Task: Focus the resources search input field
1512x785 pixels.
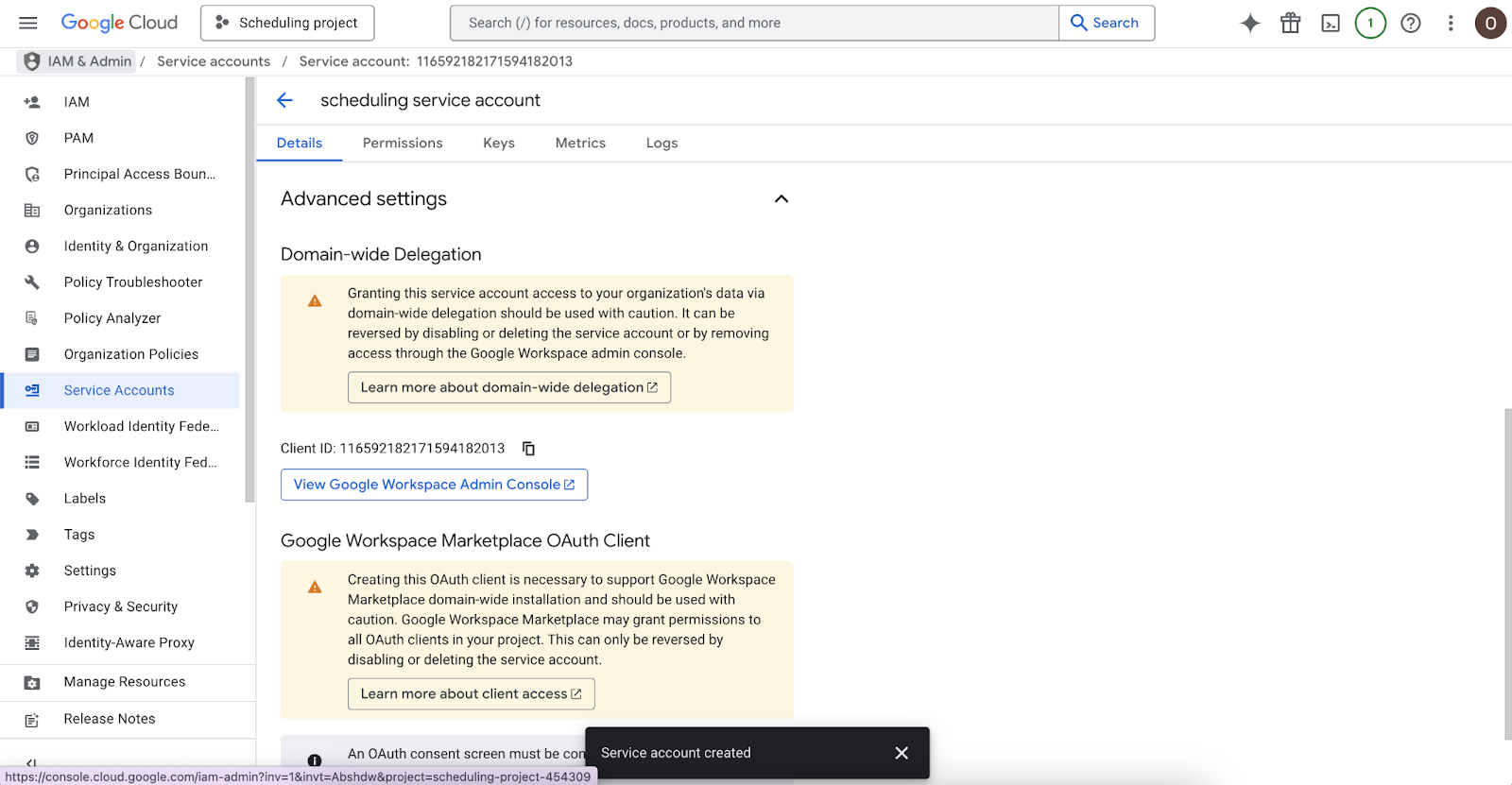Action: (754, 23)
